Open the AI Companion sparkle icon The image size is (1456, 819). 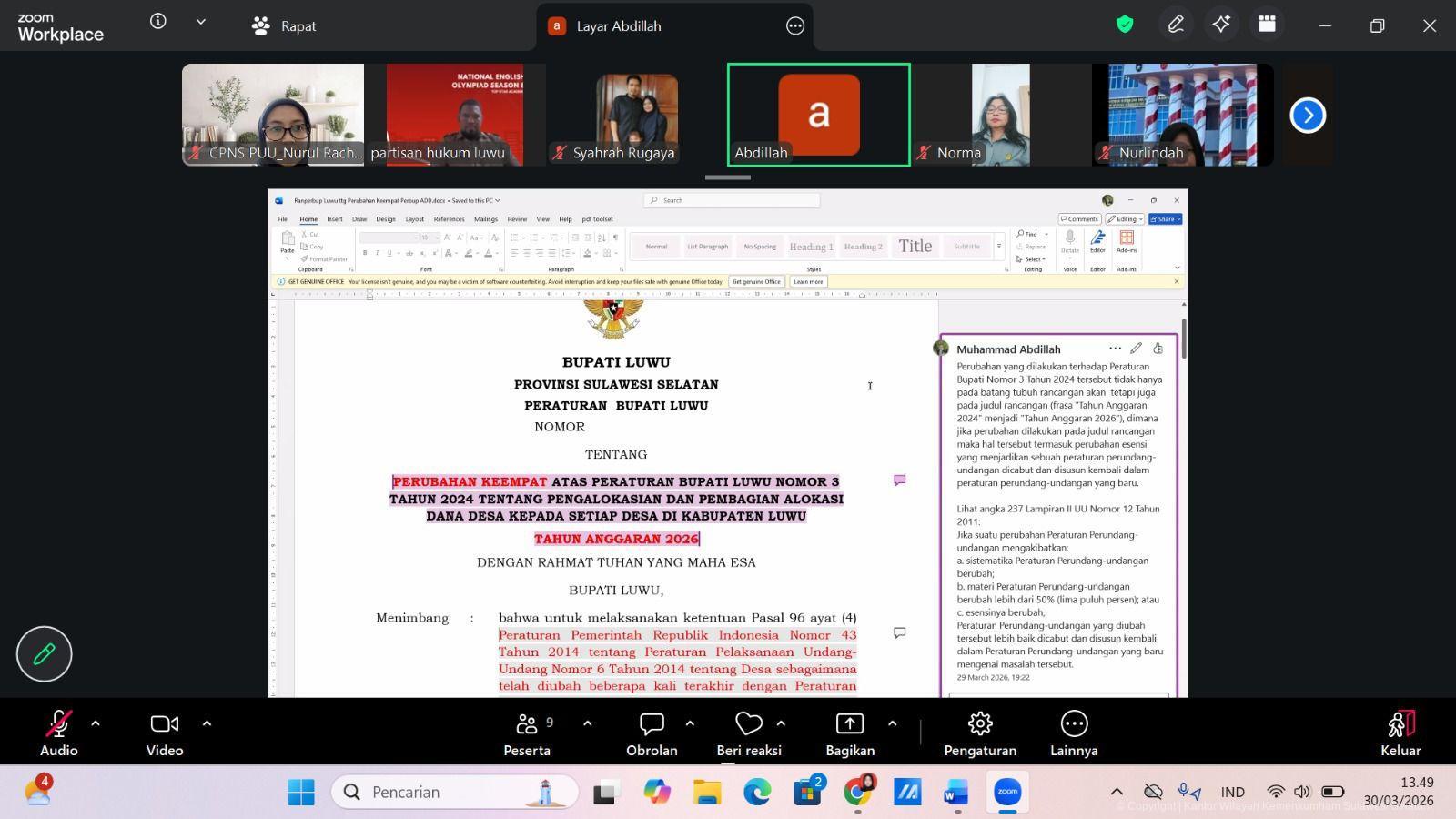pyautogui.click(x=1221, y=25)
